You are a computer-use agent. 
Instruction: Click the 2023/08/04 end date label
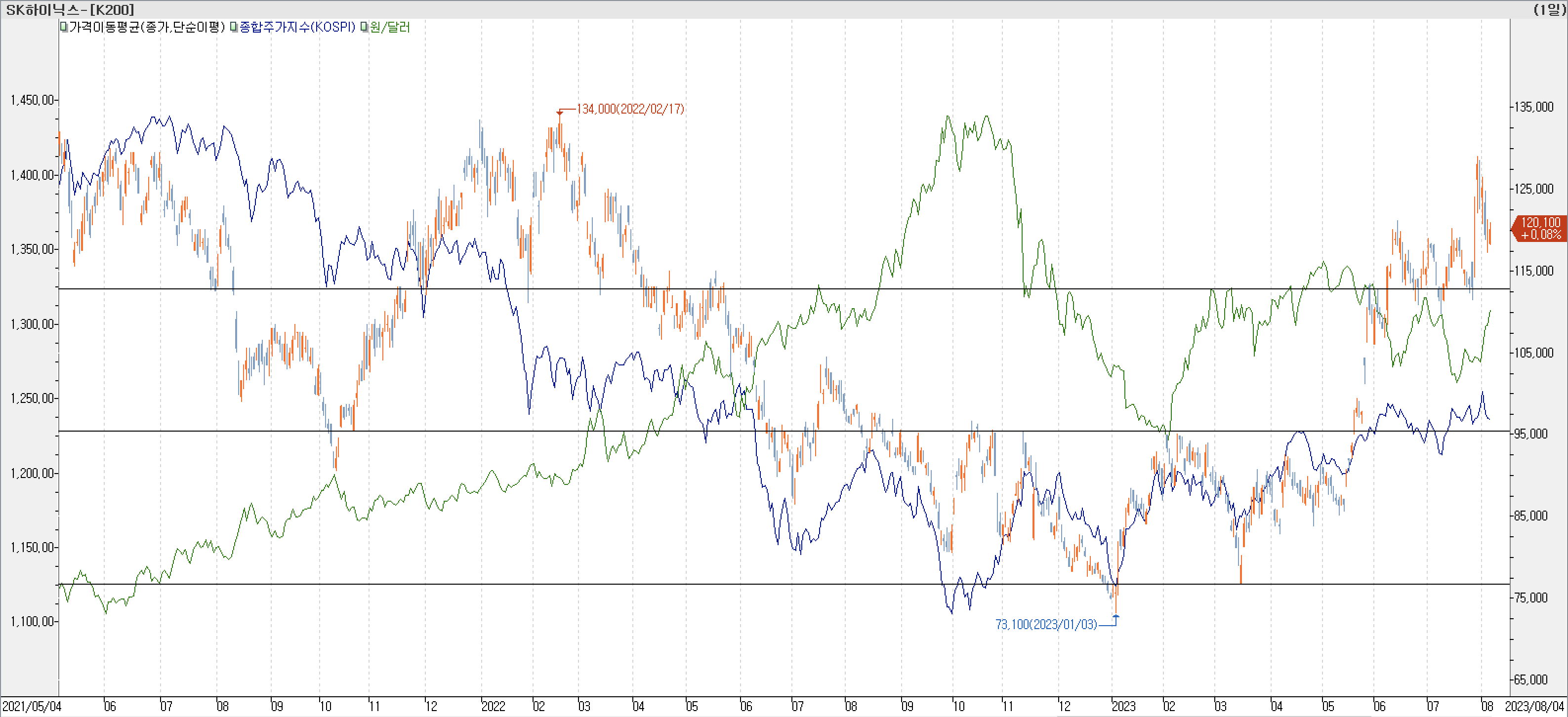[1534, 706]
